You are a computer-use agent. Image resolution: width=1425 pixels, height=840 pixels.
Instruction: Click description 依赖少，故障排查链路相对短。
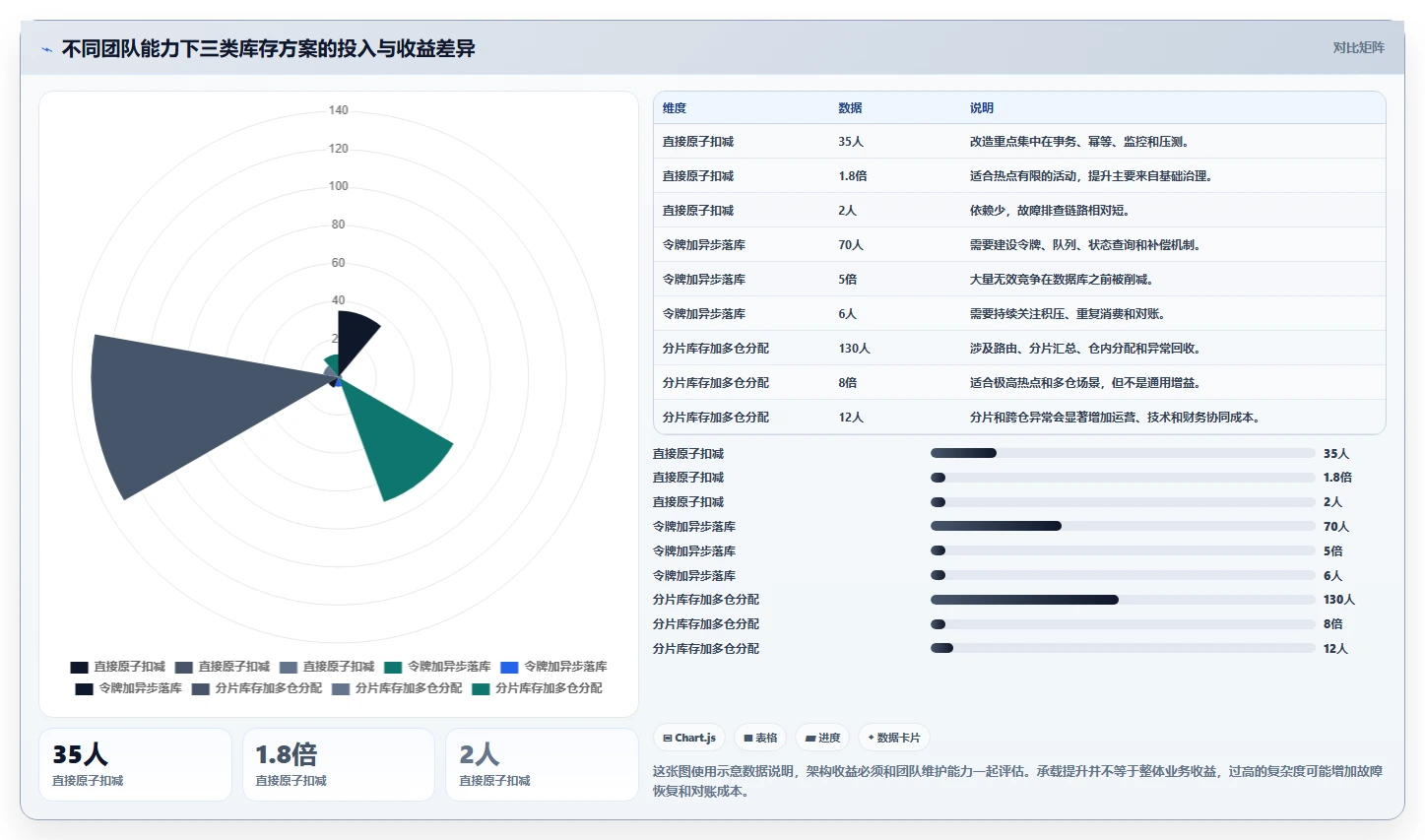click(1052, 211)
